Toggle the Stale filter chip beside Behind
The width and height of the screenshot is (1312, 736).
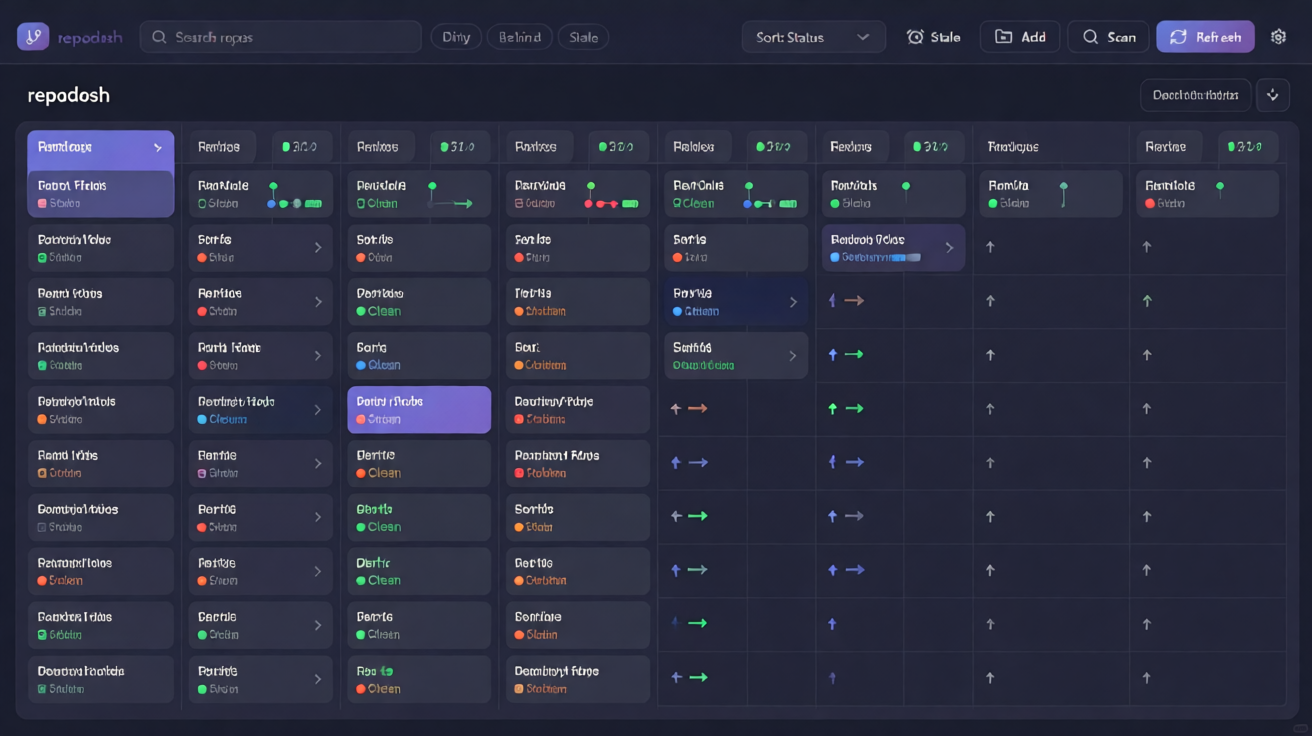pyautogui.click(x=584, y=37)
